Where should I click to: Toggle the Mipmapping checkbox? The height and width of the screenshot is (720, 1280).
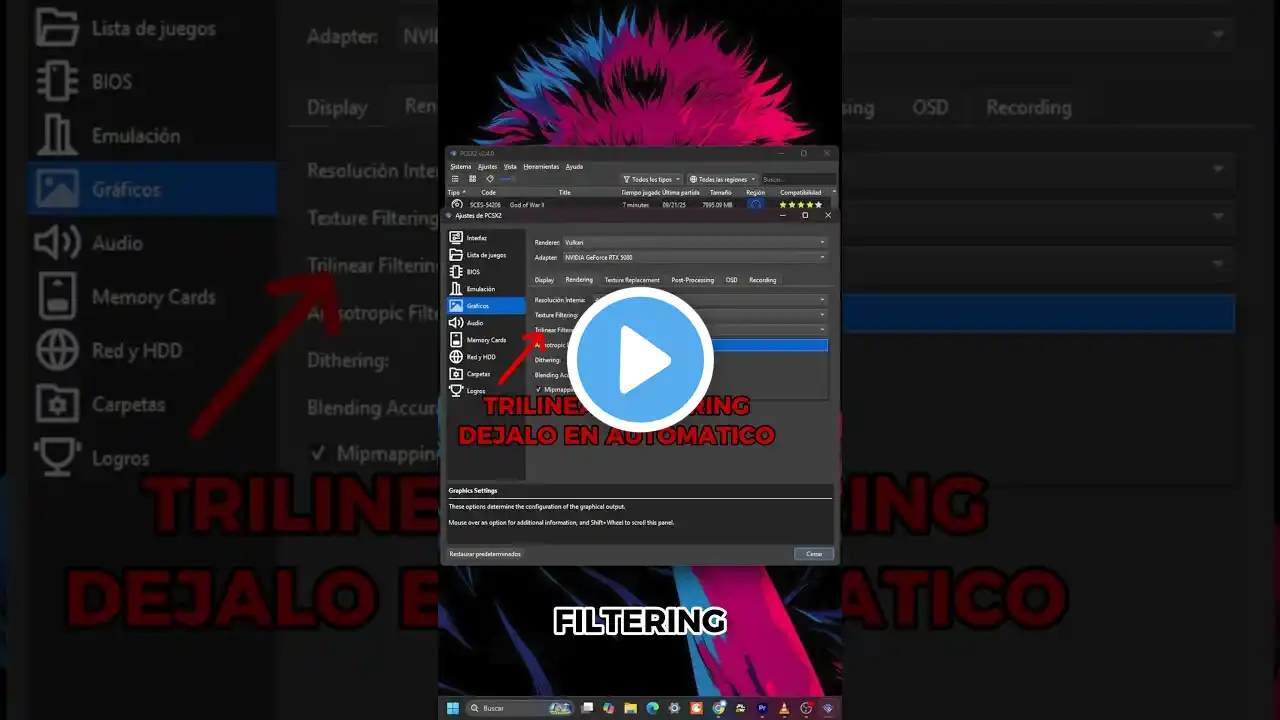[539, 389]
